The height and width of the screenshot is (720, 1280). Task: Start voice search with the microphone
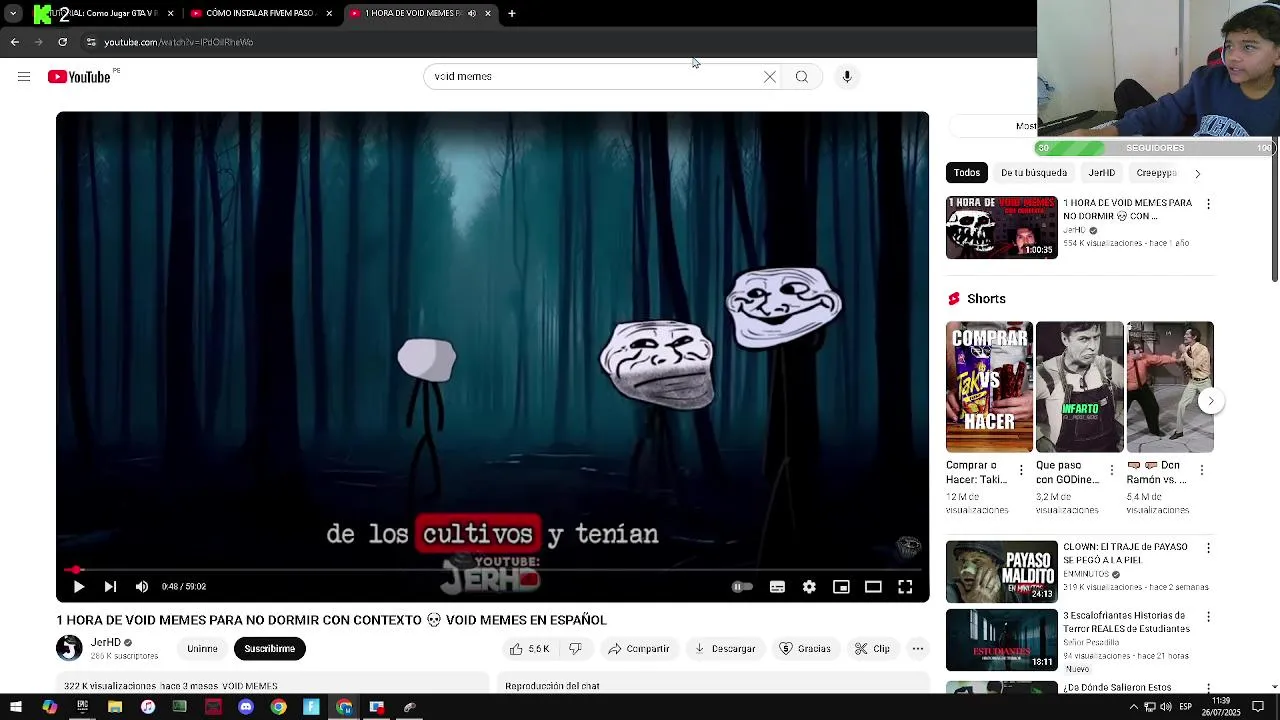(847, 77)
